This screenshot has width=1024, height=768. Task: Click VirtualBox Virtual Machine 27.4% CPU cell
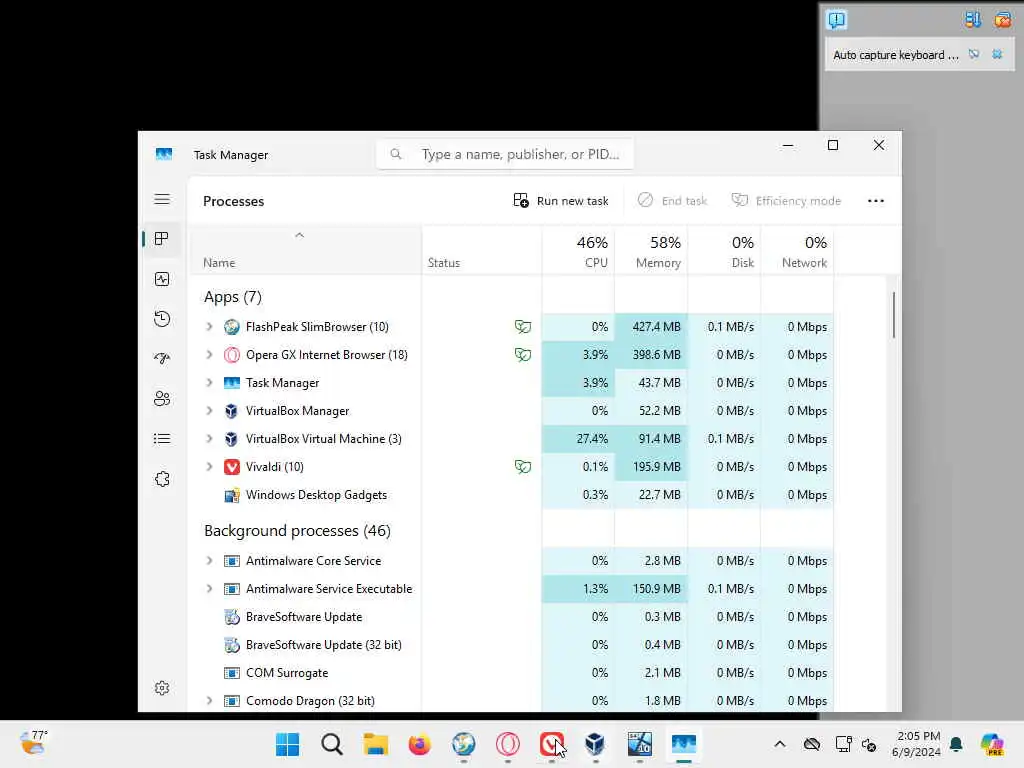point(579,439)
